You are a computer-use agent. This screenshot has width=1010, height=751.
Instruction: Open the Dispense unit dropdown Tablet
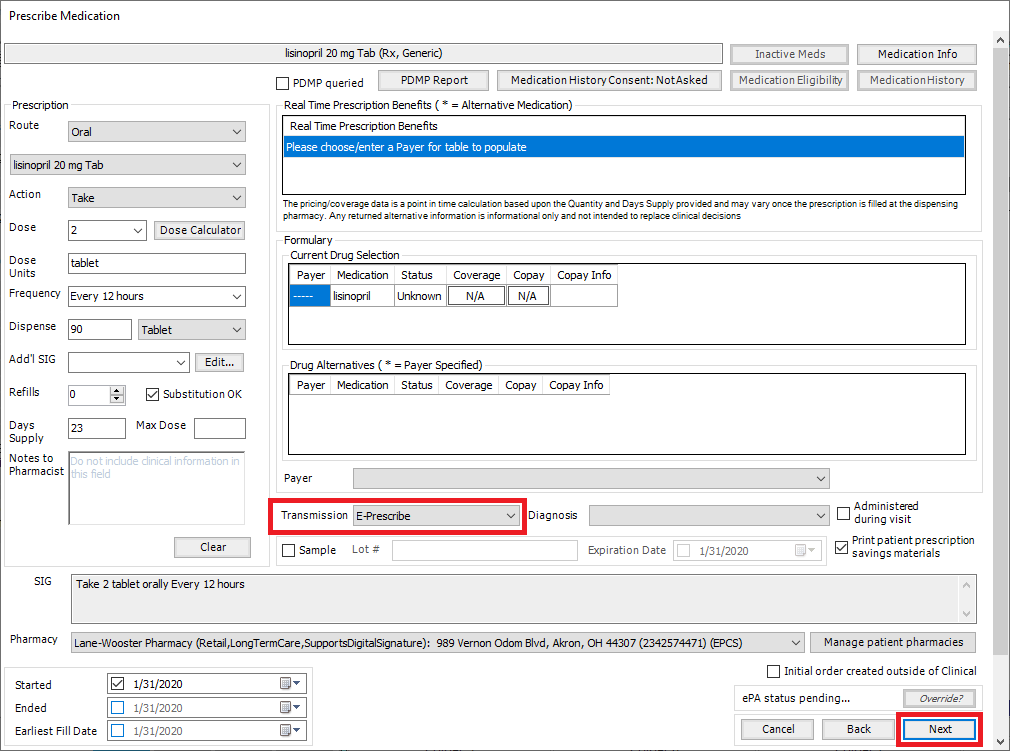pyautogui.click(x=191, y=330)
